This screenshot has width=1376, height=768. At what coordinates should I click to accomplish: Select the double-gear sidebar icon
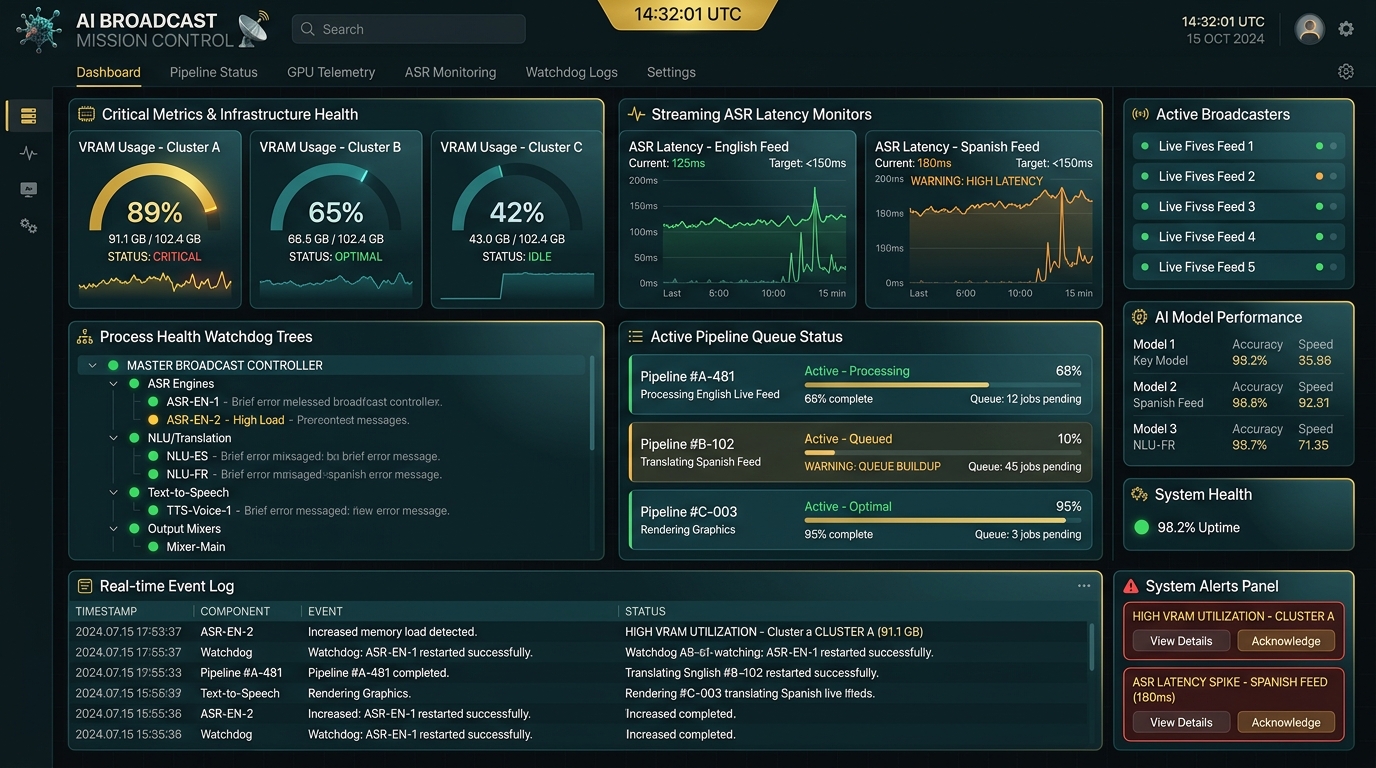28,227
